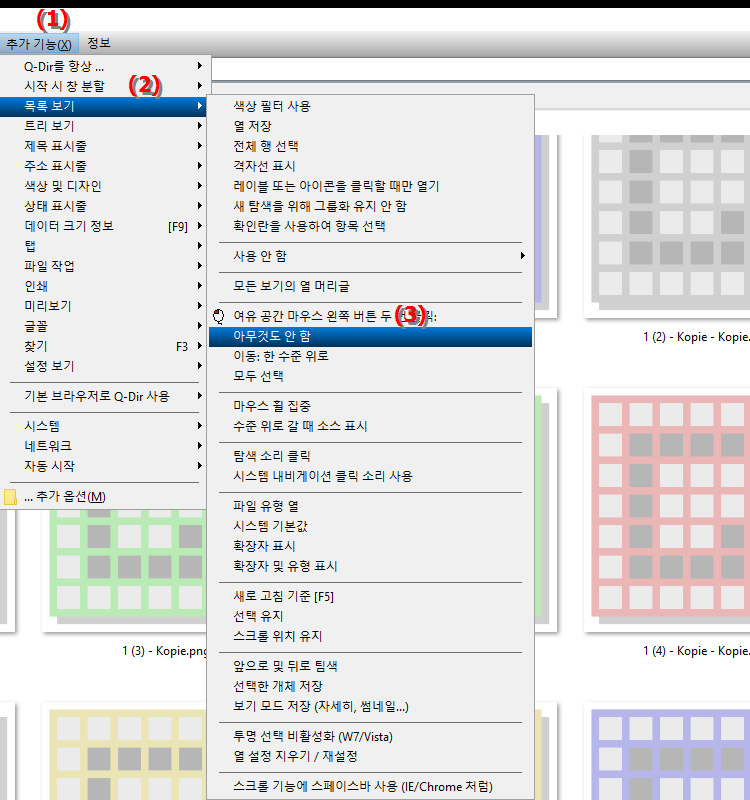
Task: Open the 글꼴 submenu
Action: (x=105, y=326)
